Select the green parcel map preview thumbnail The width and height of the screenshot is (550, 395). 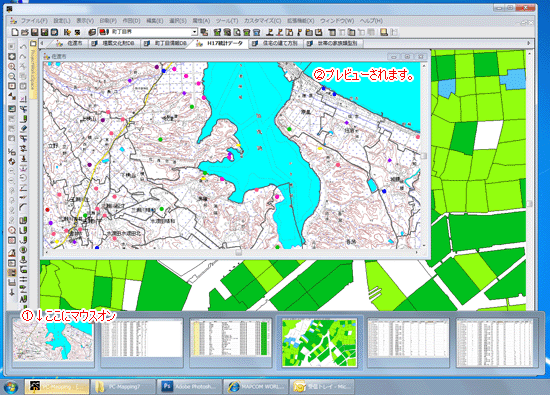pyautogui.click(x=319, y=343)
